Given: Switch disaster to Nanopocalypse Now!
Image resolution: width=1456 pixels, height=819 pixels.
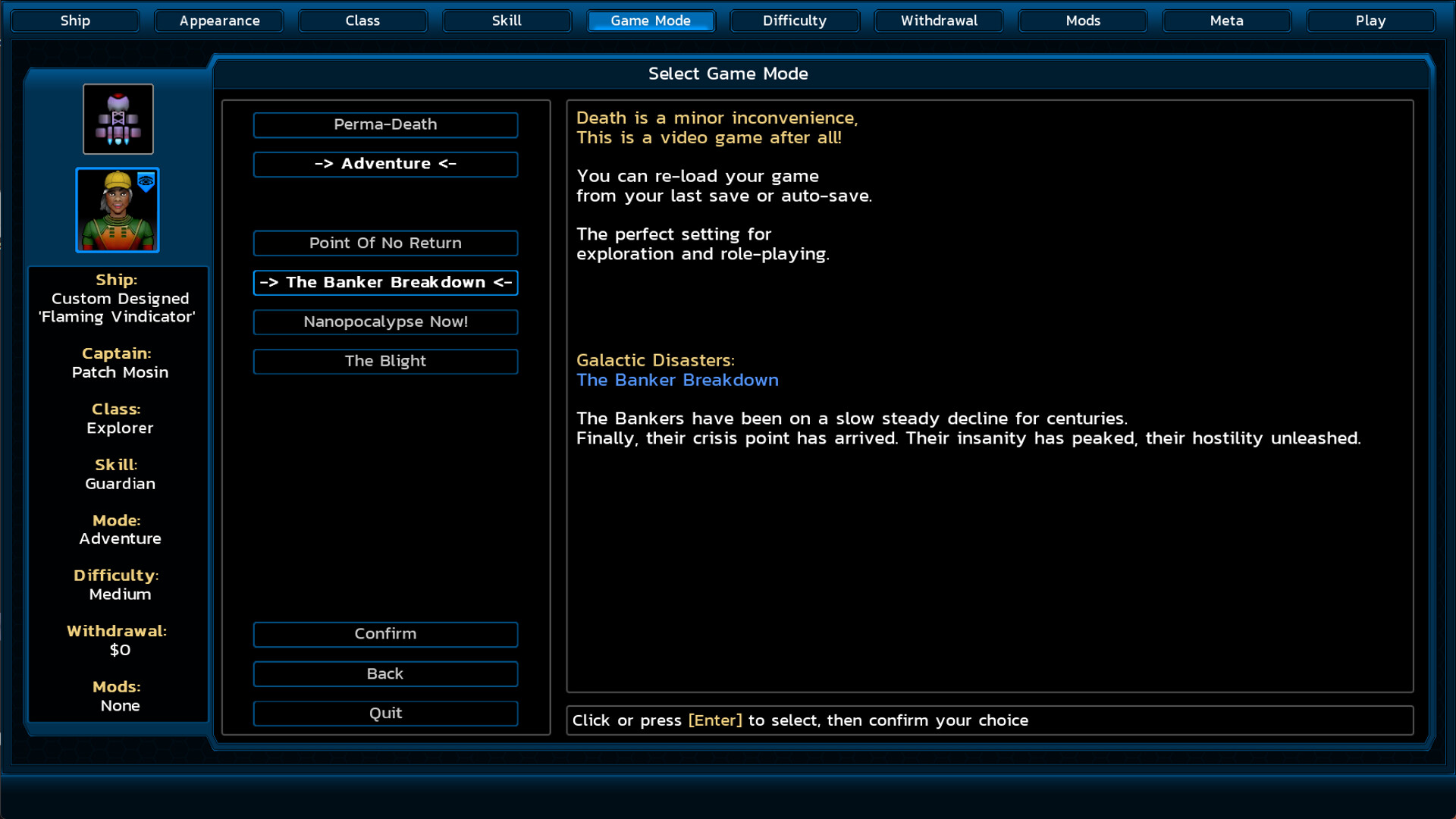Looking at the screenshot, I should tap(385, 322).
